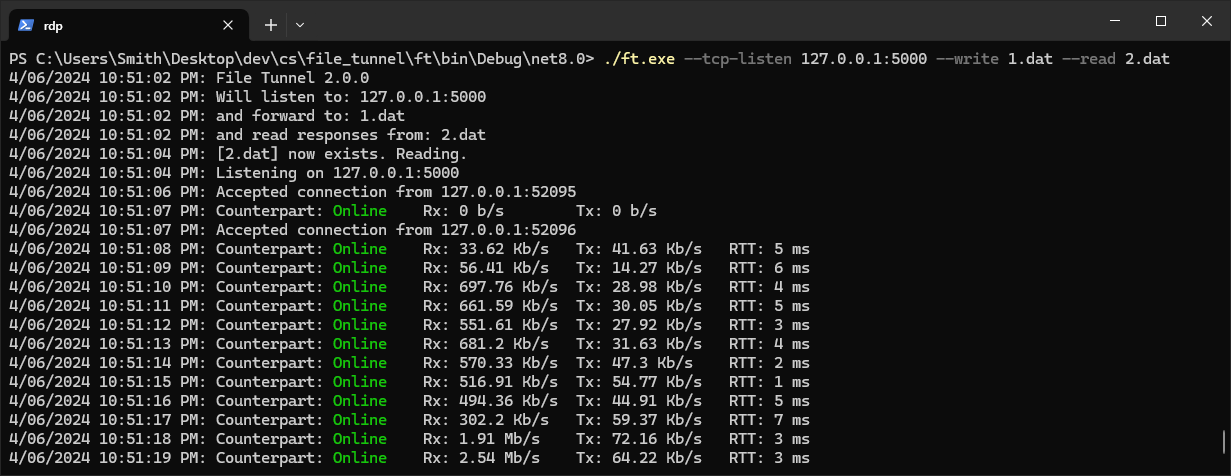Click the Rx: 2.54 Mb/s value
Image resolution: width=1231 pixels, height=476 pixels.
(482, 458)
